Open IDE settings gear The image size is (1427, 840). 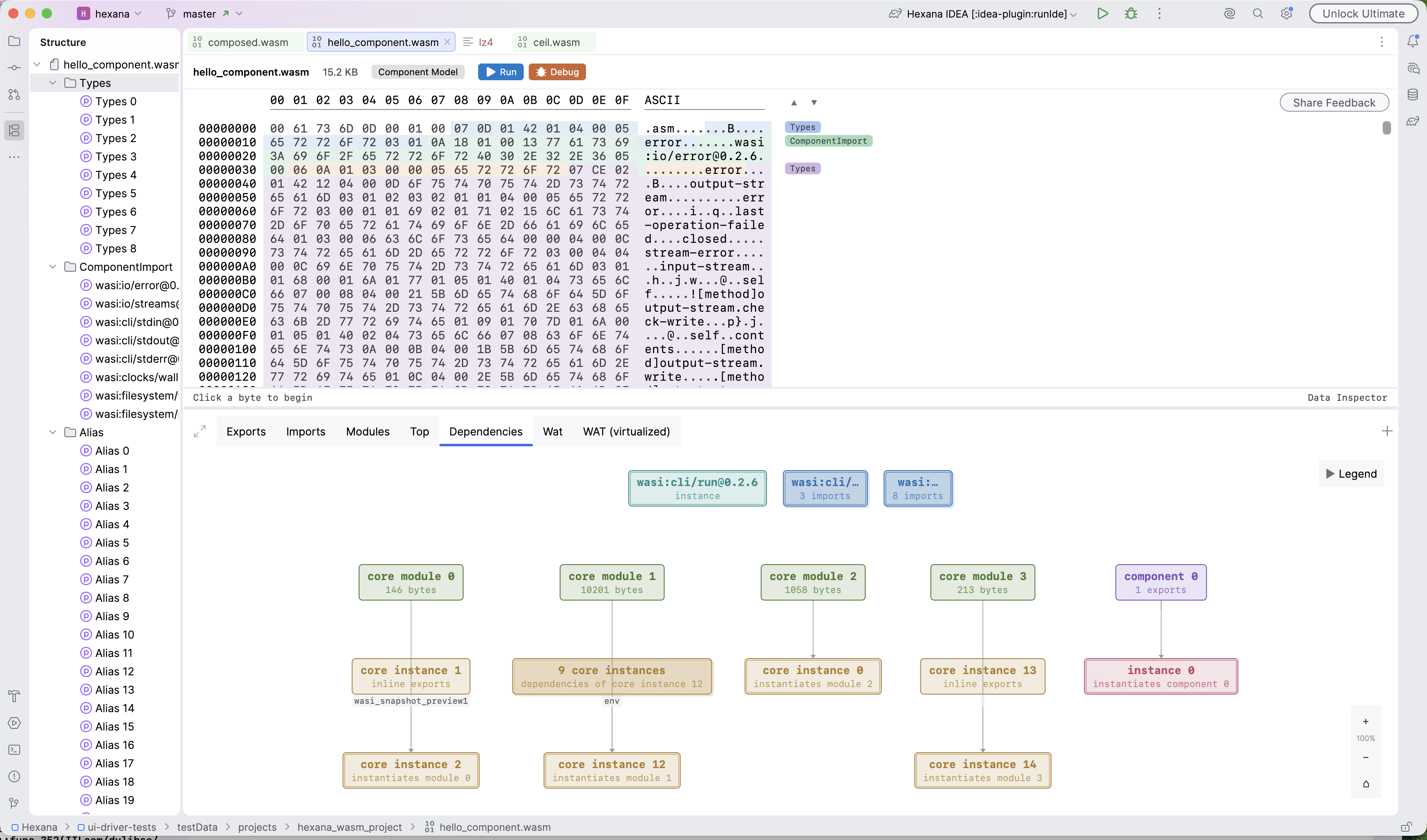1287,14
